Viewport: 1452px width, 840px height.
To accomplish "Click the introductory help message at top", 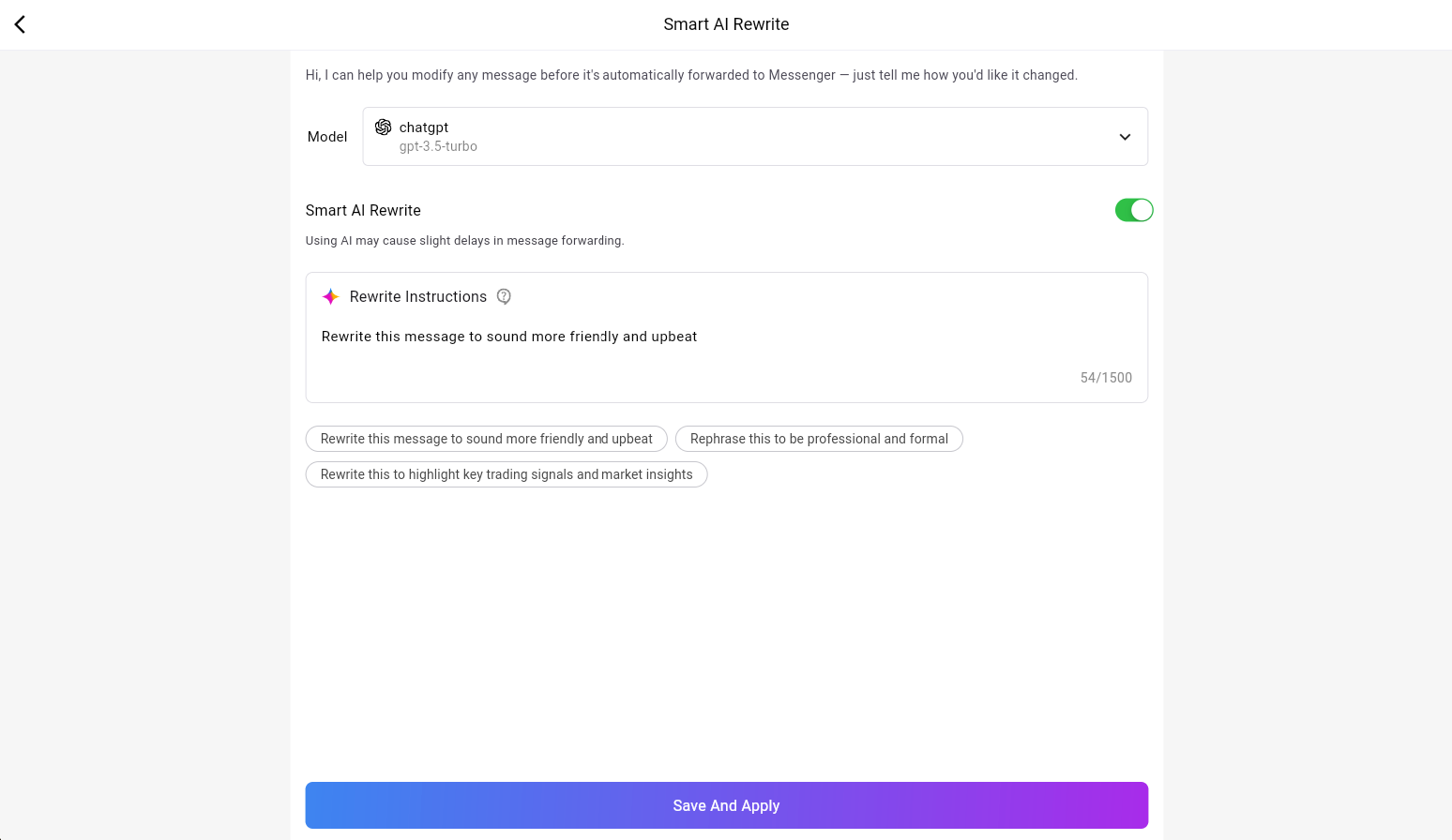I will pyautogui.click(x=691, y=75).
